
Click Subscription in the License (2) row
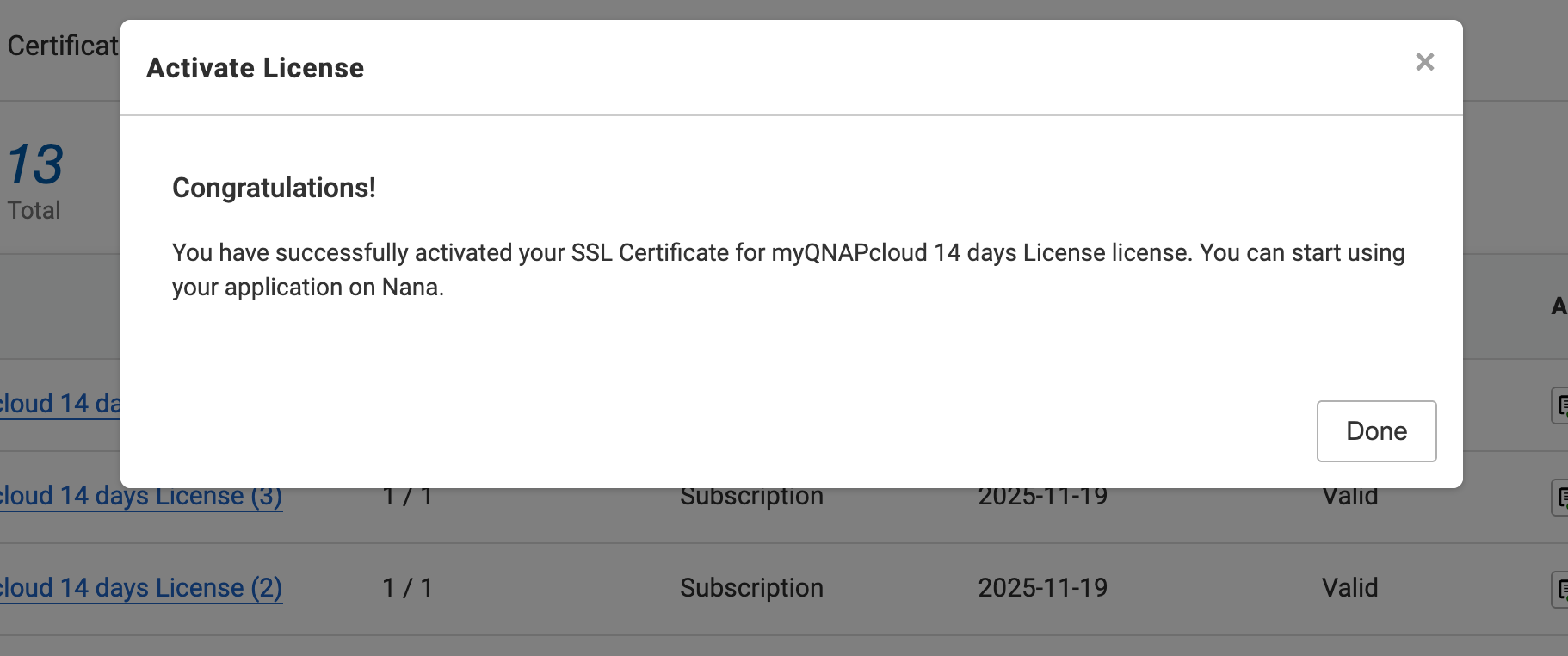point(751,588)
